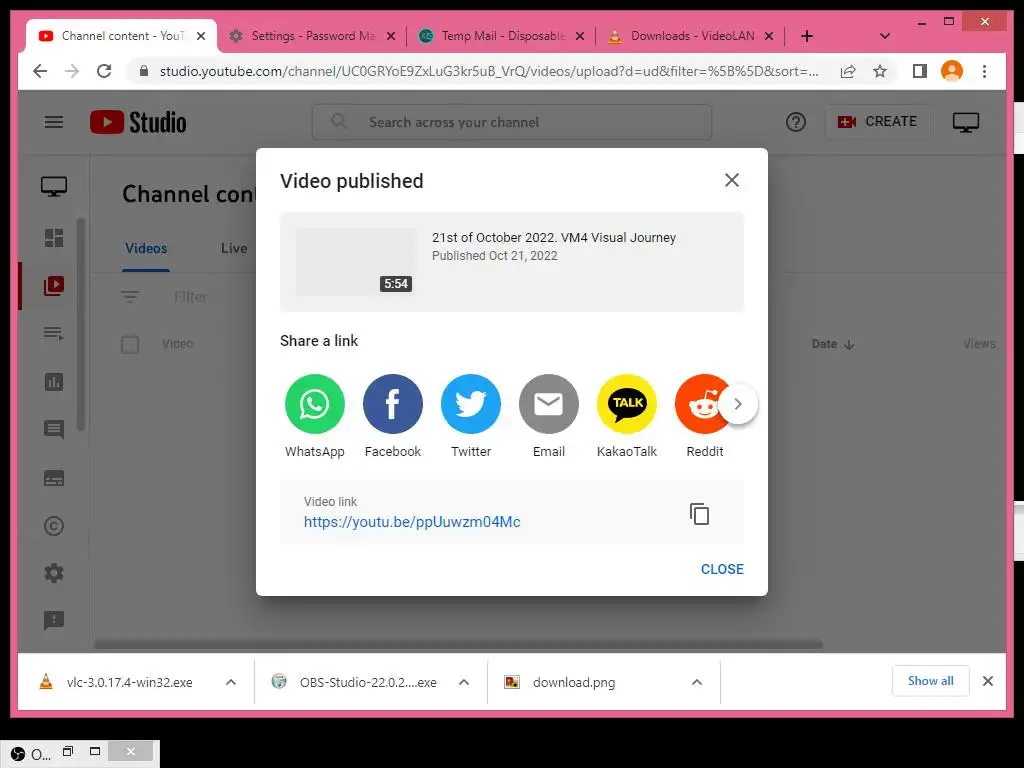Image resolution: width=1024 pixels, height=768 pixels.
Task: Close the Temp Mail browser tab
Action: point(580,37)
